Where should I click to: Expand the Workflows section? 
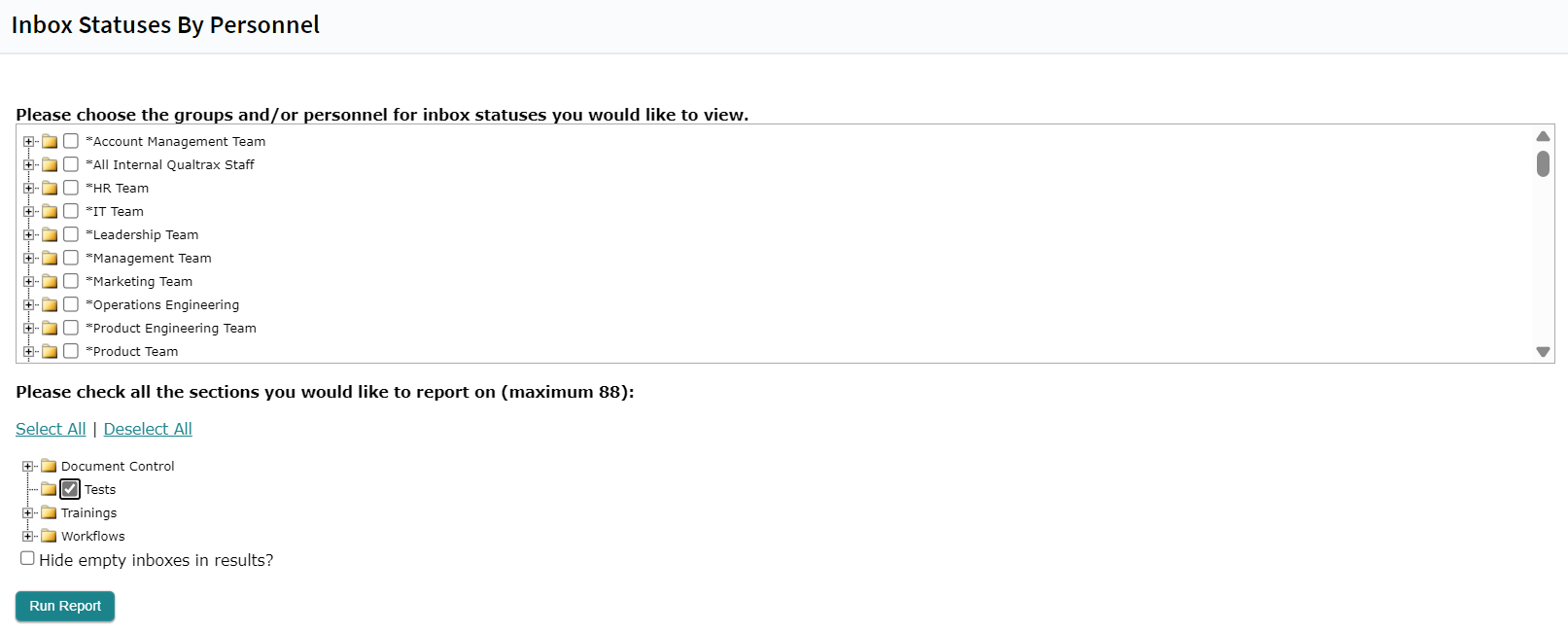28,537
